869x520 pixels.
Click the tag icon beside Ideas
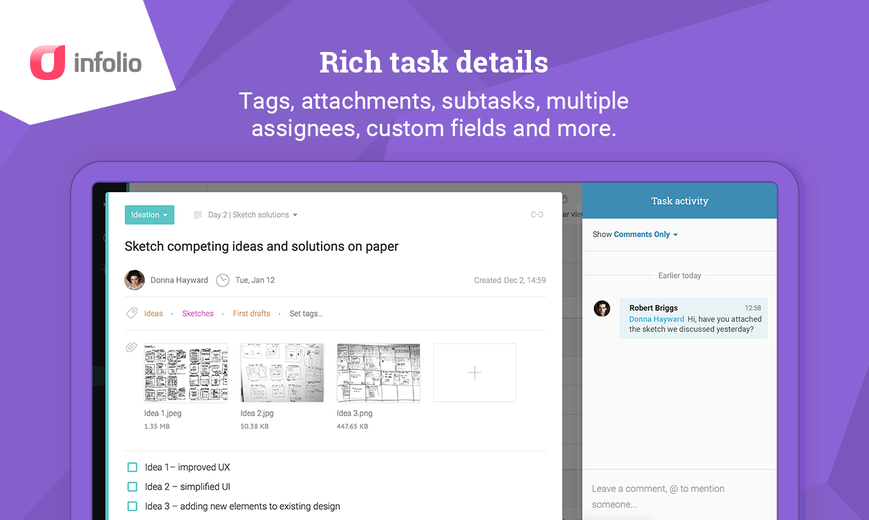131,313
